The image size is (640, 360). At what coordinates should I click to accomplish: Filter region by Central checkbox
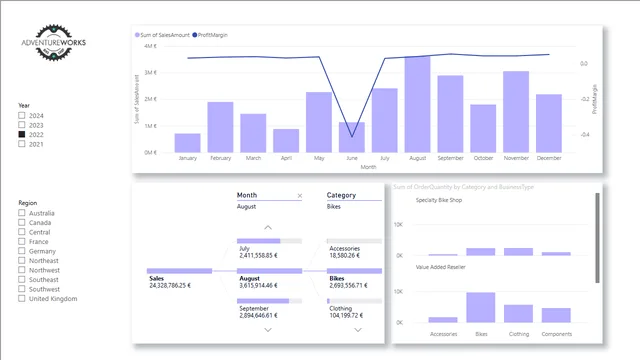pos(22,232)
